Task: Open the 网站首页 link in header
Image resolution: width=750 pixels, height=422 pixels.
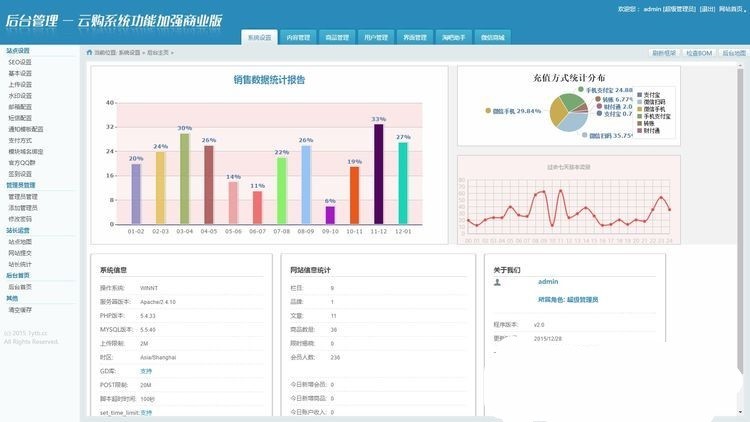Action: coord(731,9)
